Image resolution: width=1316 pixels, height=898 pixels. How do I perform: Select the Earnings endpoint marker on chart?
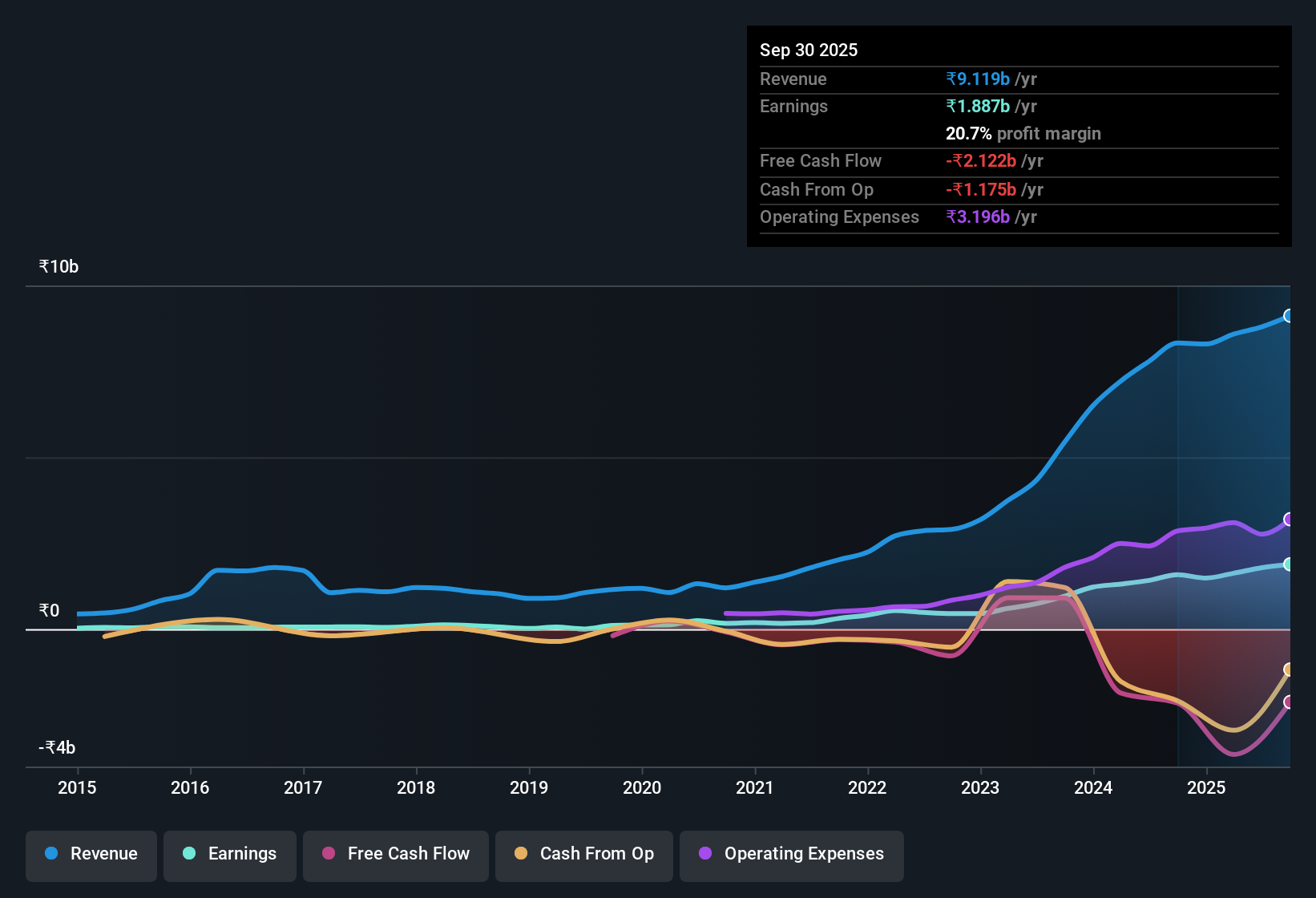coord(1288,565)
